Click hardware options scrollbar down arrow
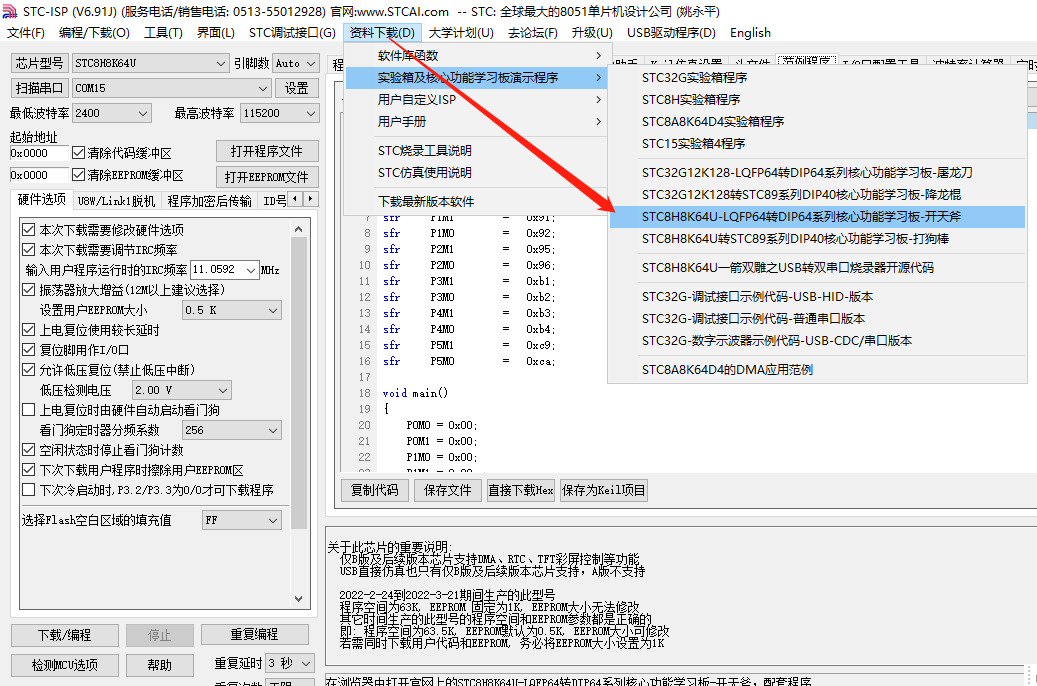 pyautogui.click(x=298, y=598)
